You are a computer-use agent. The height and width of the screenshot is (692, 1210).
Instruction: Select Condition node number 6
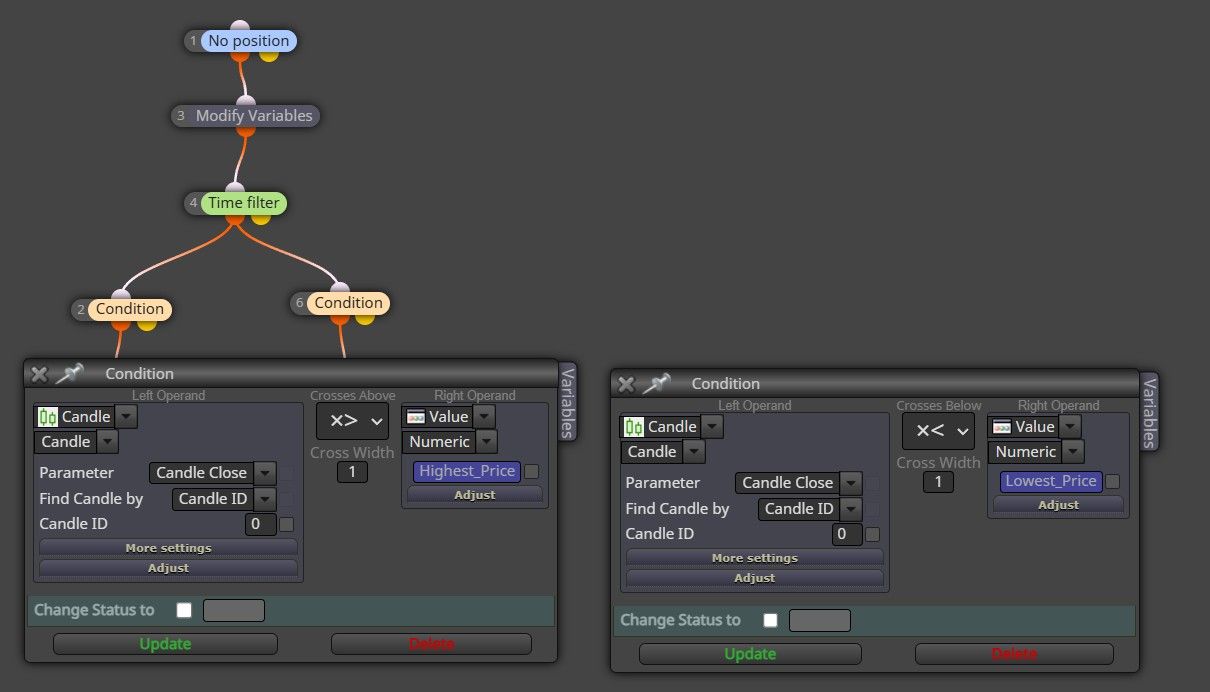348,303
